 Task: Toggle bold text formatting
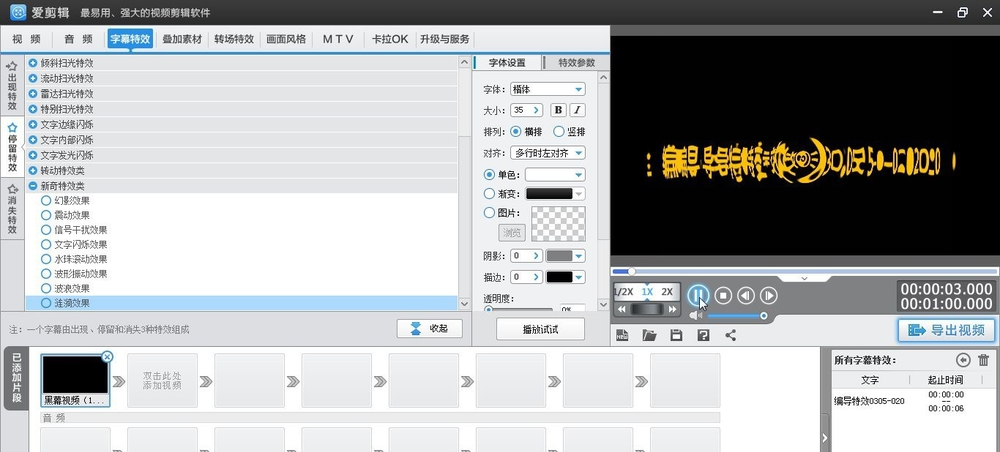tap(558, 110)
